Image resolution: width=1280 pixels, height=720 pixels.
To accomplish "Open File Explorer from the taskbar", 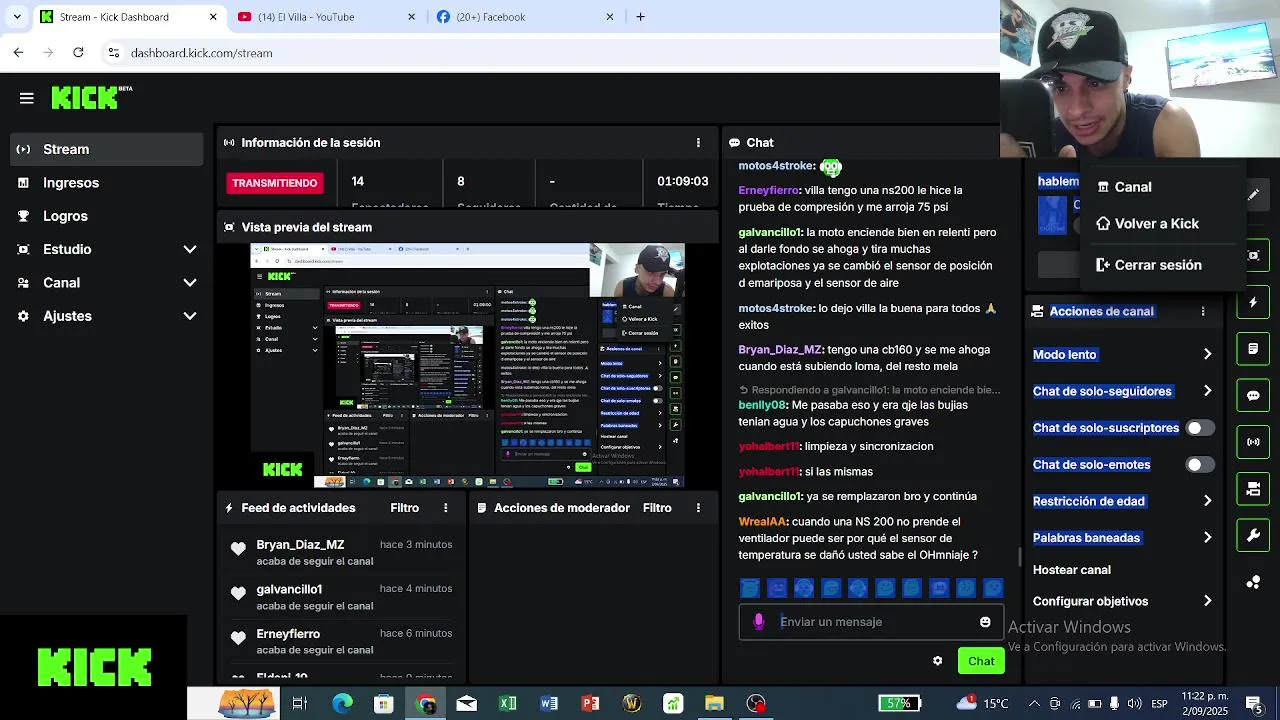I will pyautogui.click(x=714, y=704).
